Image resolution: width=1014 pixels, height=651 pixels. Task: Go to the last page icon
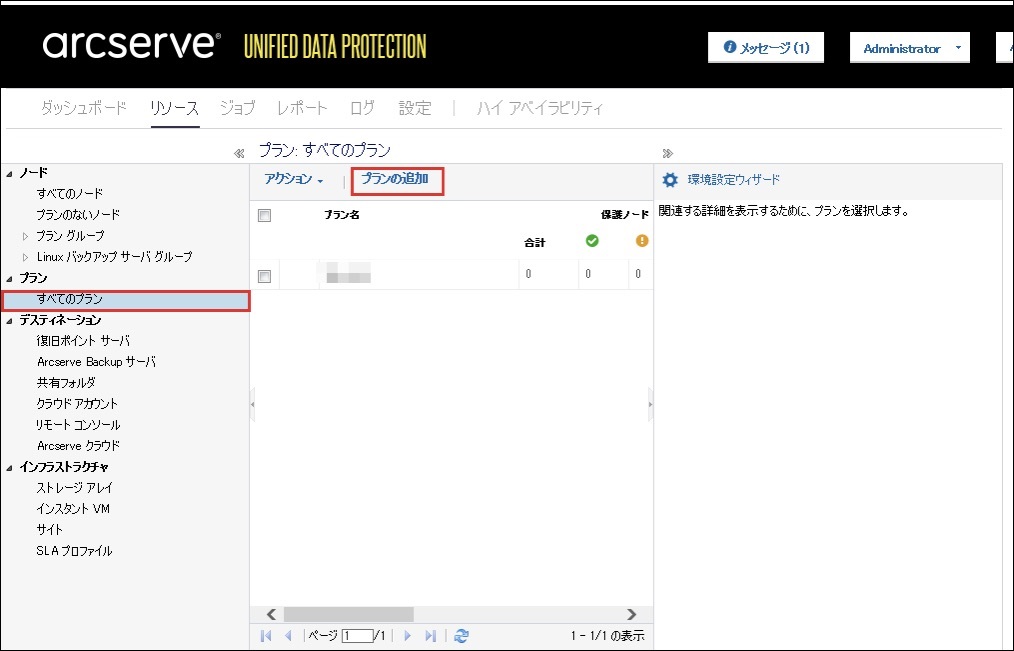pyautogui.click(x=431, y=635)
